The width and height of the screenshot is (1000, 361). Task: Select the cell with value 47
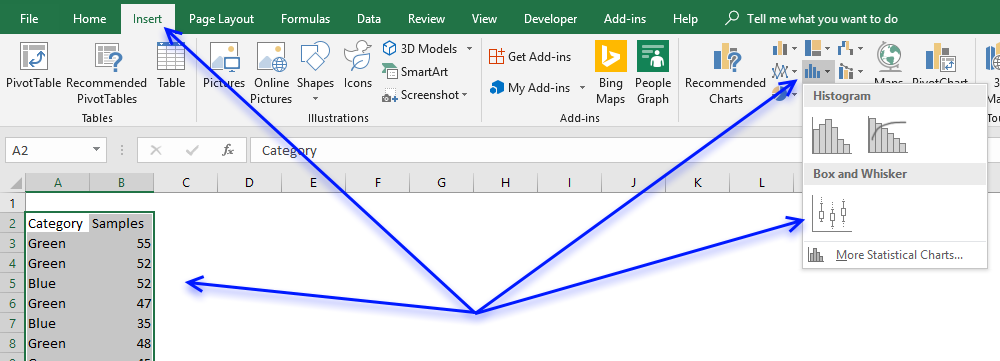pos(121,304)
